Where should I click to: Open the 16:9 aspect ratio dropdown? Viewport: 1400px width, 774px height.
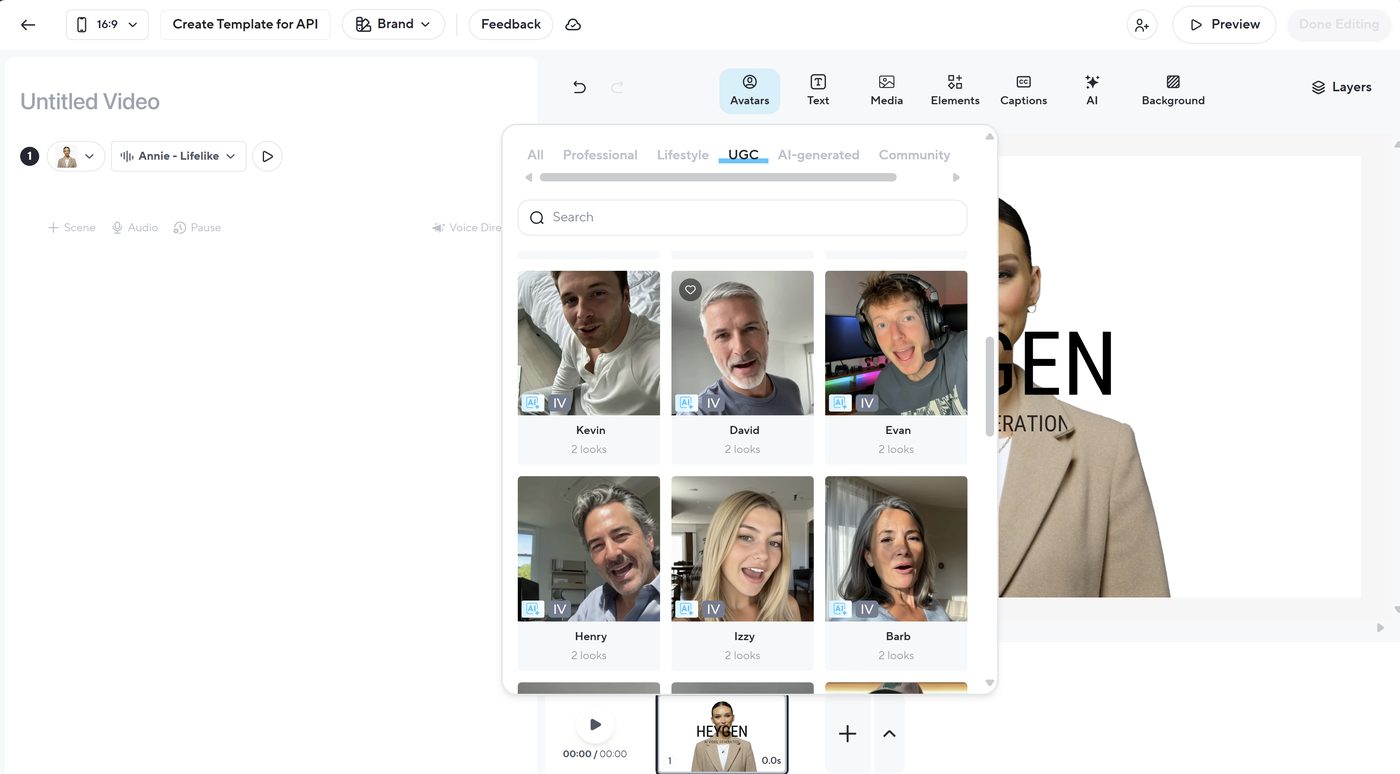point(106,23)
